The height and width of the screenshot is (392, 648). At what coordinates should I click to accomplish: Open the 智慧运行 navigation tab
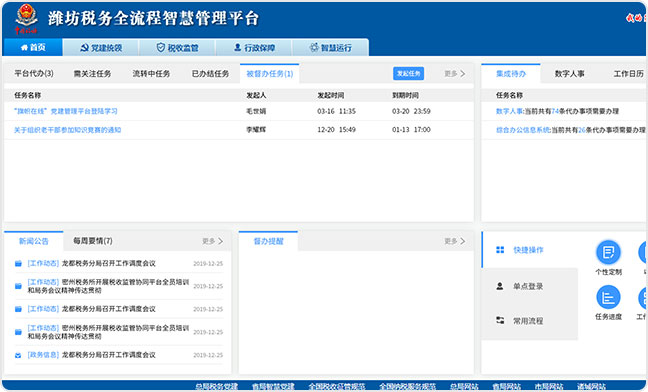(x=330, y=48)
